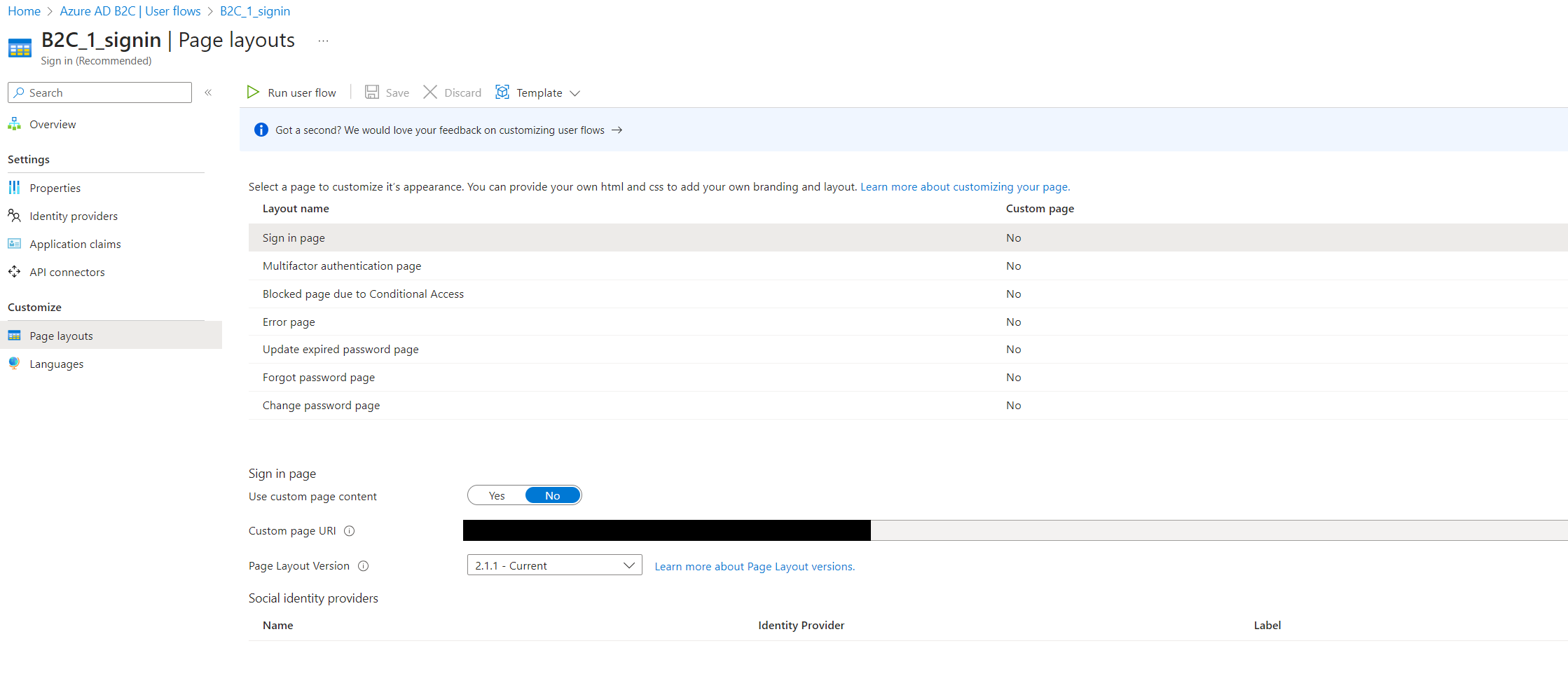Viewport: 1568px width, 688px height.
Task: Collapse the sidebar with double-chevron icon
Action: click(x=208, y=92)
